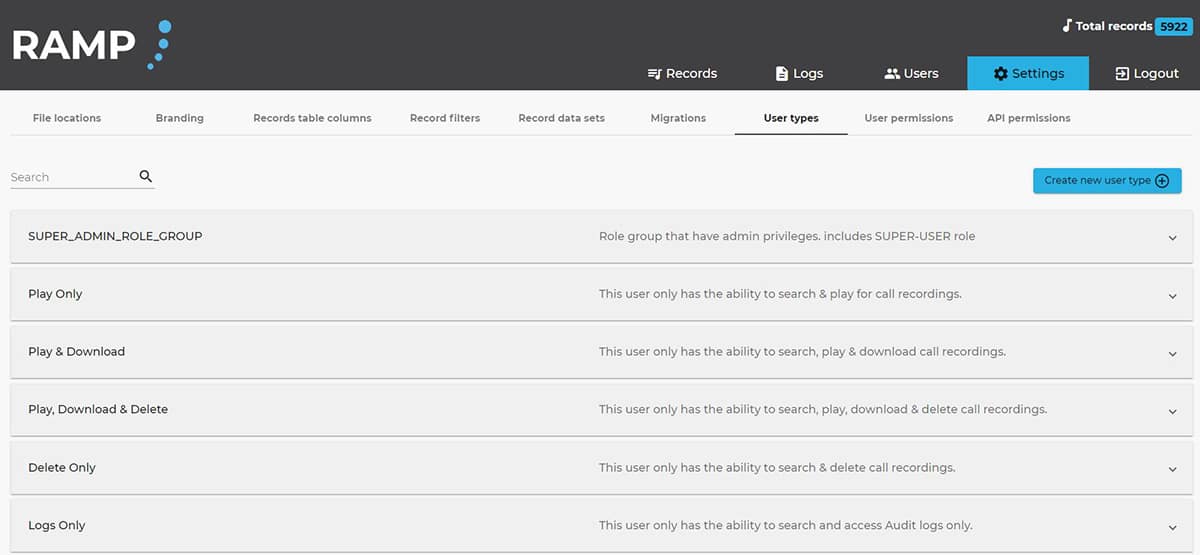Open the Logs page

pyautogui.click(x=799, y=73)
